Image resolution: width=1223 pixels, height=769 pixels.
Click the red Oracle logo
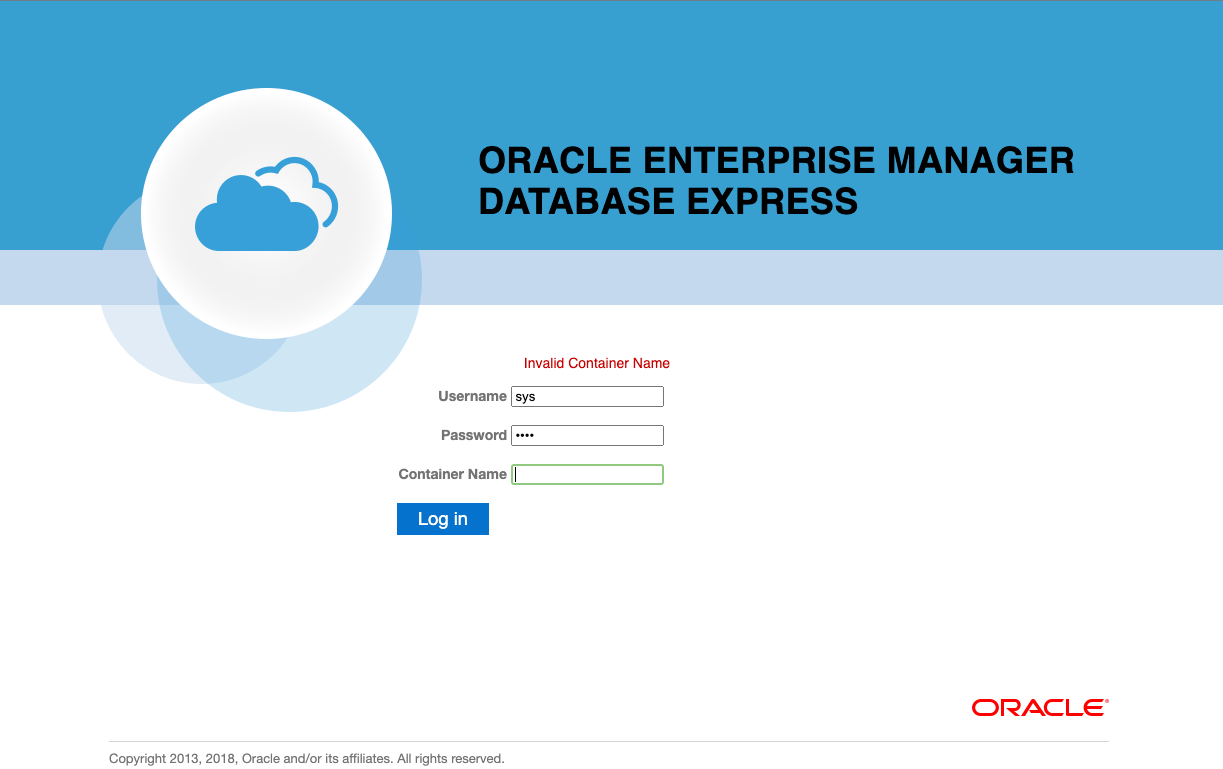coord(1040,708)
